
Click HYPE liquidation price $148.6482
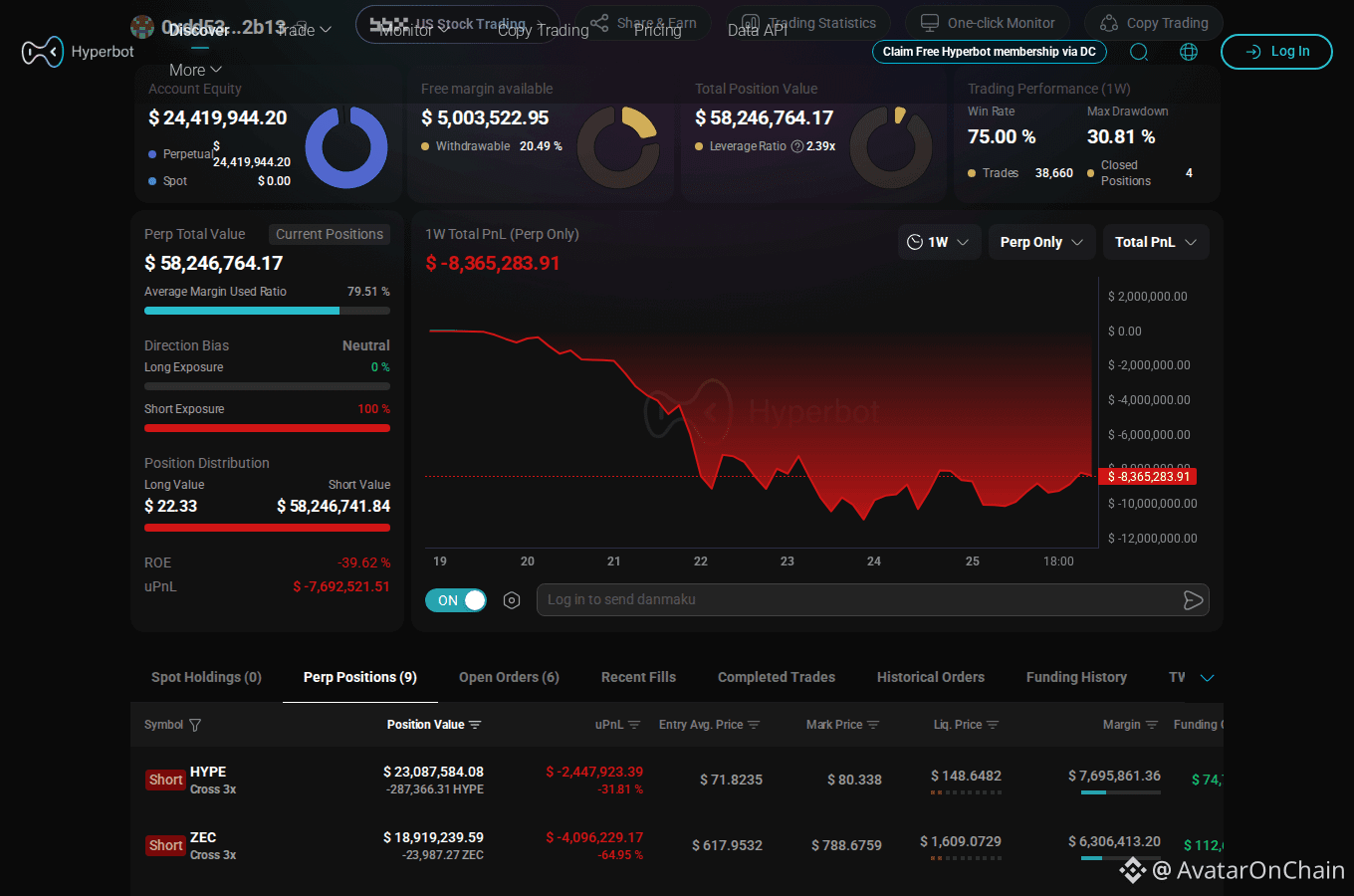click(966, 776)
